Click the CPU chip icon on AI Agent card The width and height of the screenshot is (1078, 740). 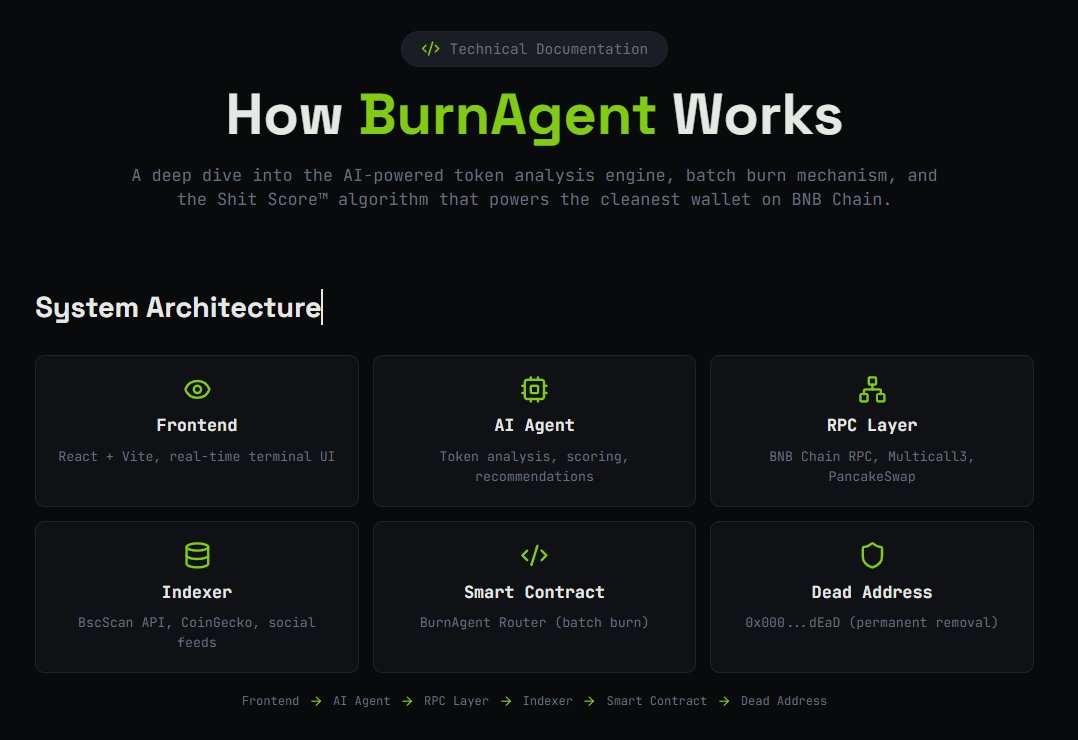(x=534, y=389)
